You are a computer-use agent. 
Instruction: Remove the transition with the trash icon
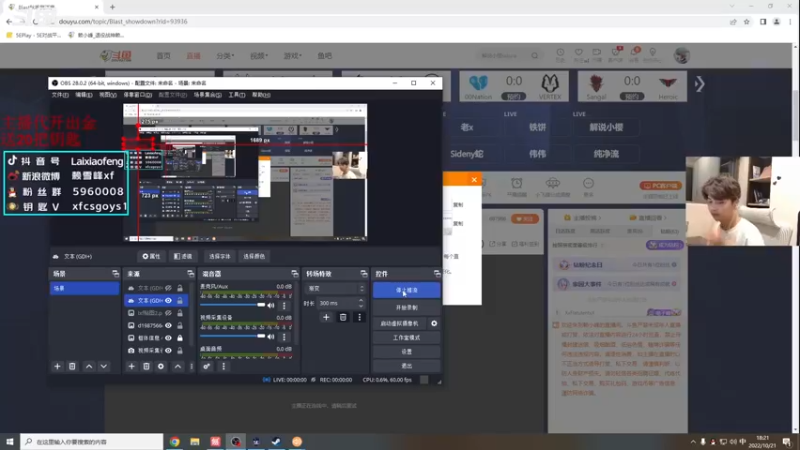click(x=343, y=317)
